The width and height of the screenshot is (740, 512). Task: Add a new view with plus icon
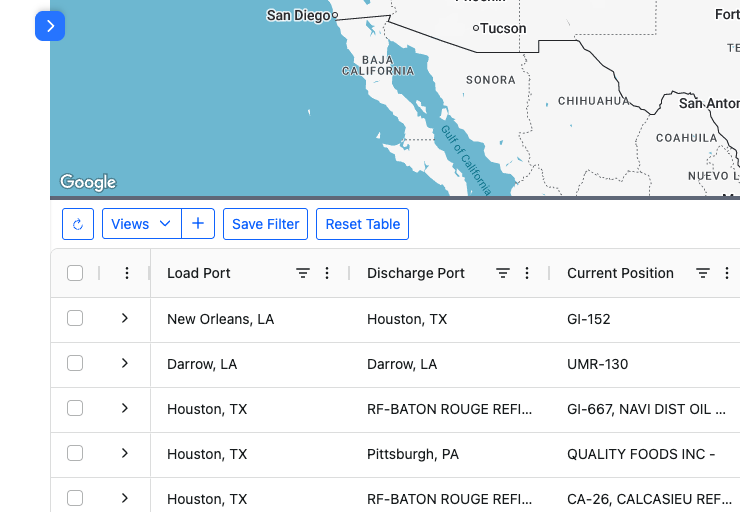point(197,224)
